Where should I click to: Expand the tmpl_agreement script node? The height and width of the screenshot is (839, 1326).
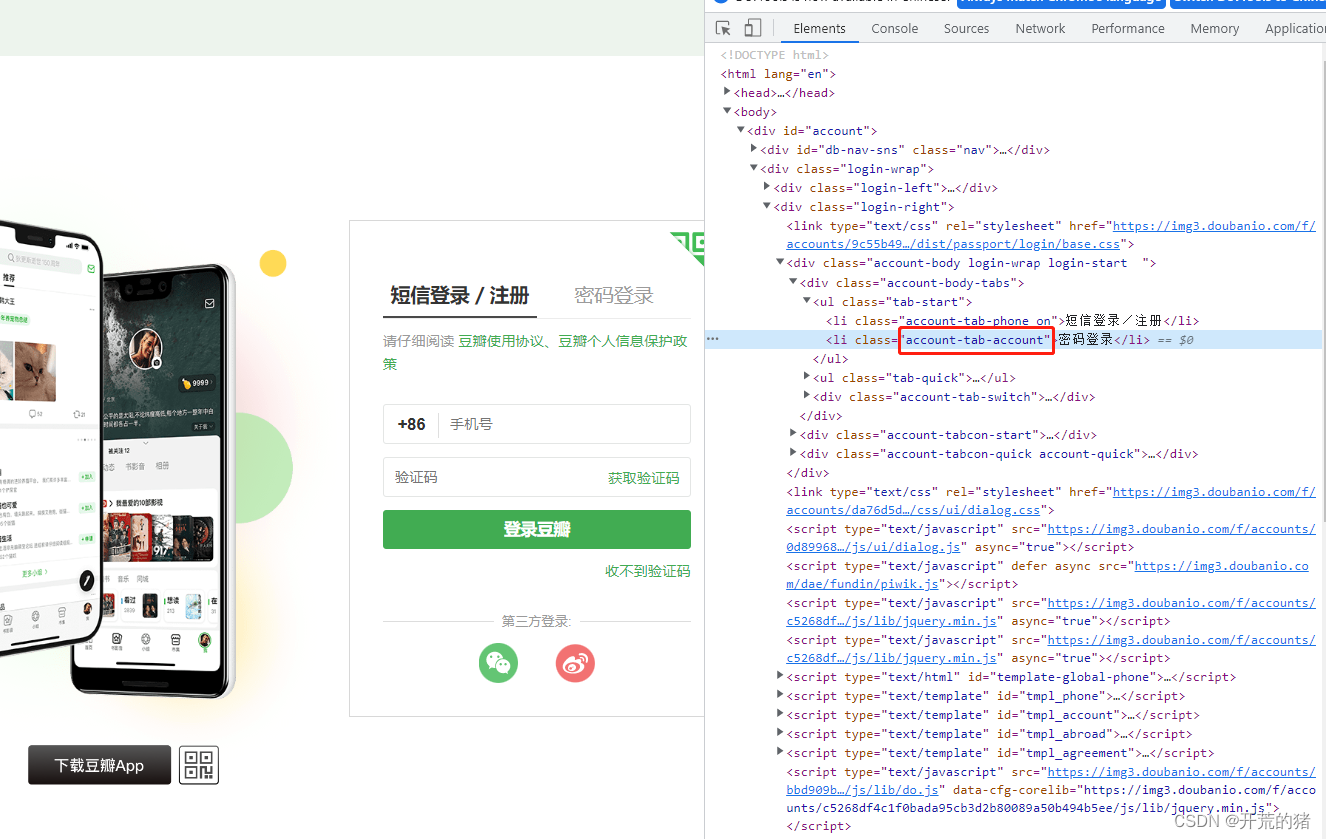pos(780,753)
